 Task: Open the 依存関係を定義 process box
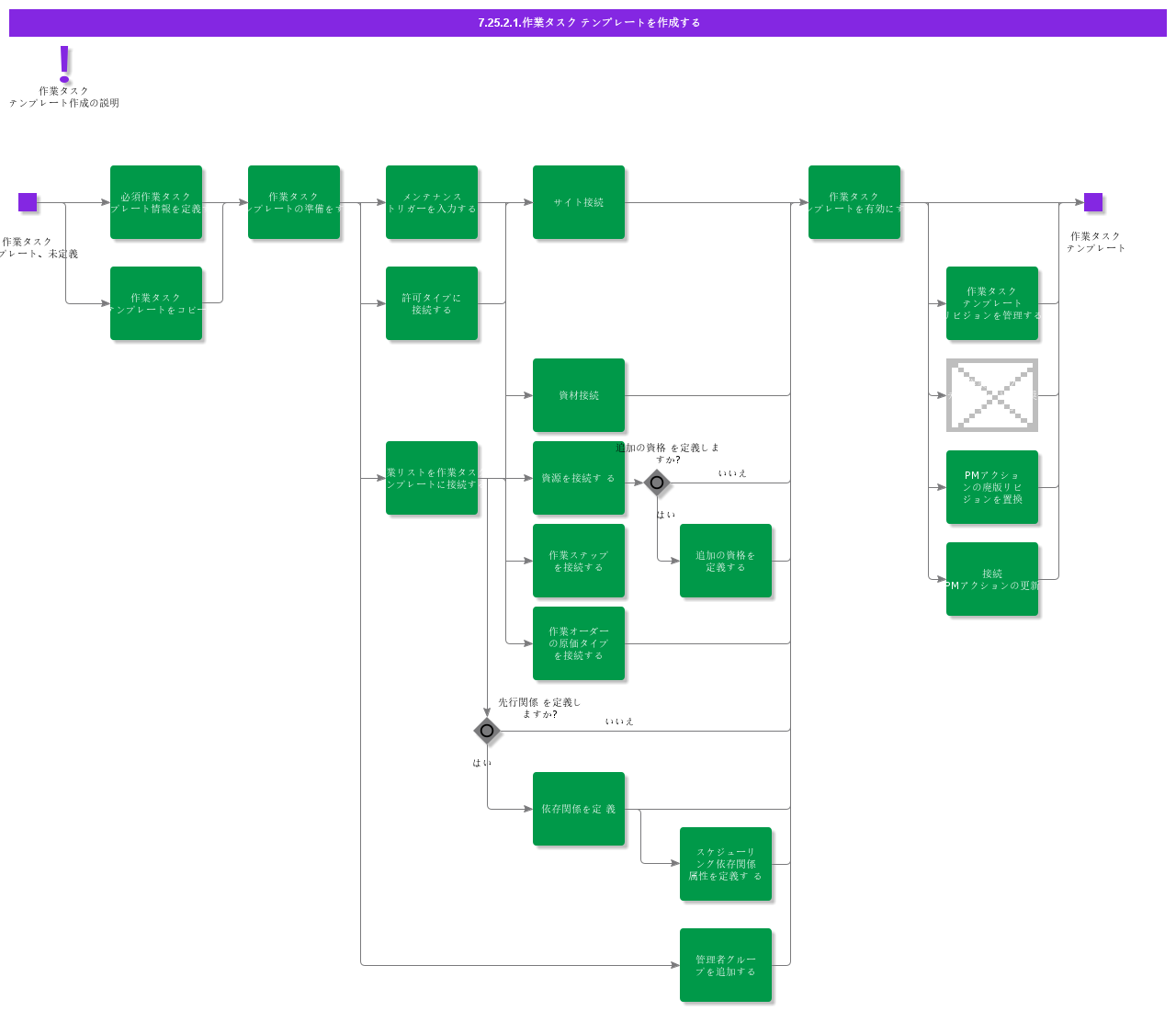coord(579,809)
